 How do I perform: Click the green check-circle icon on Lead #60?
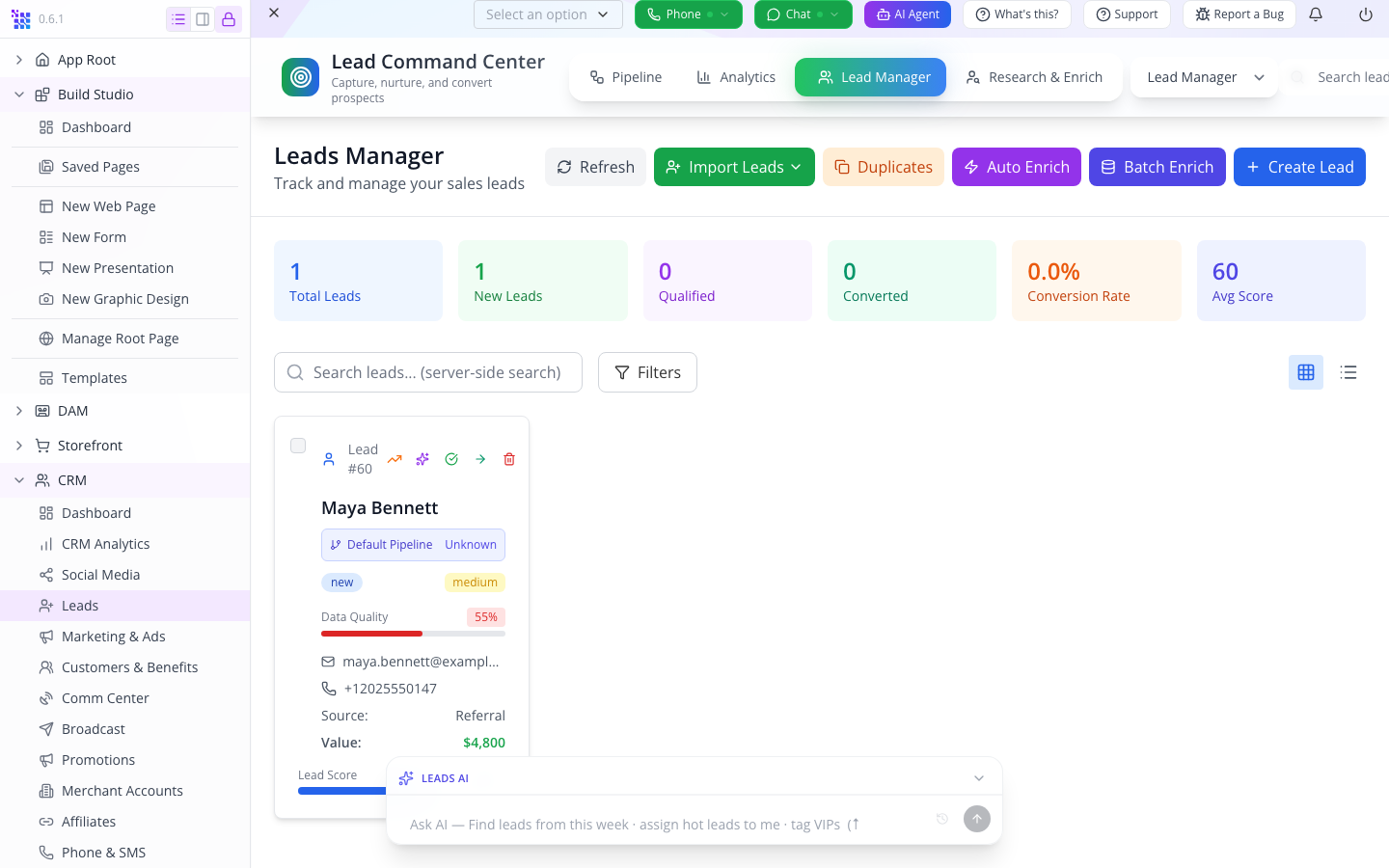pyautogui.click(x=451, y=459)
